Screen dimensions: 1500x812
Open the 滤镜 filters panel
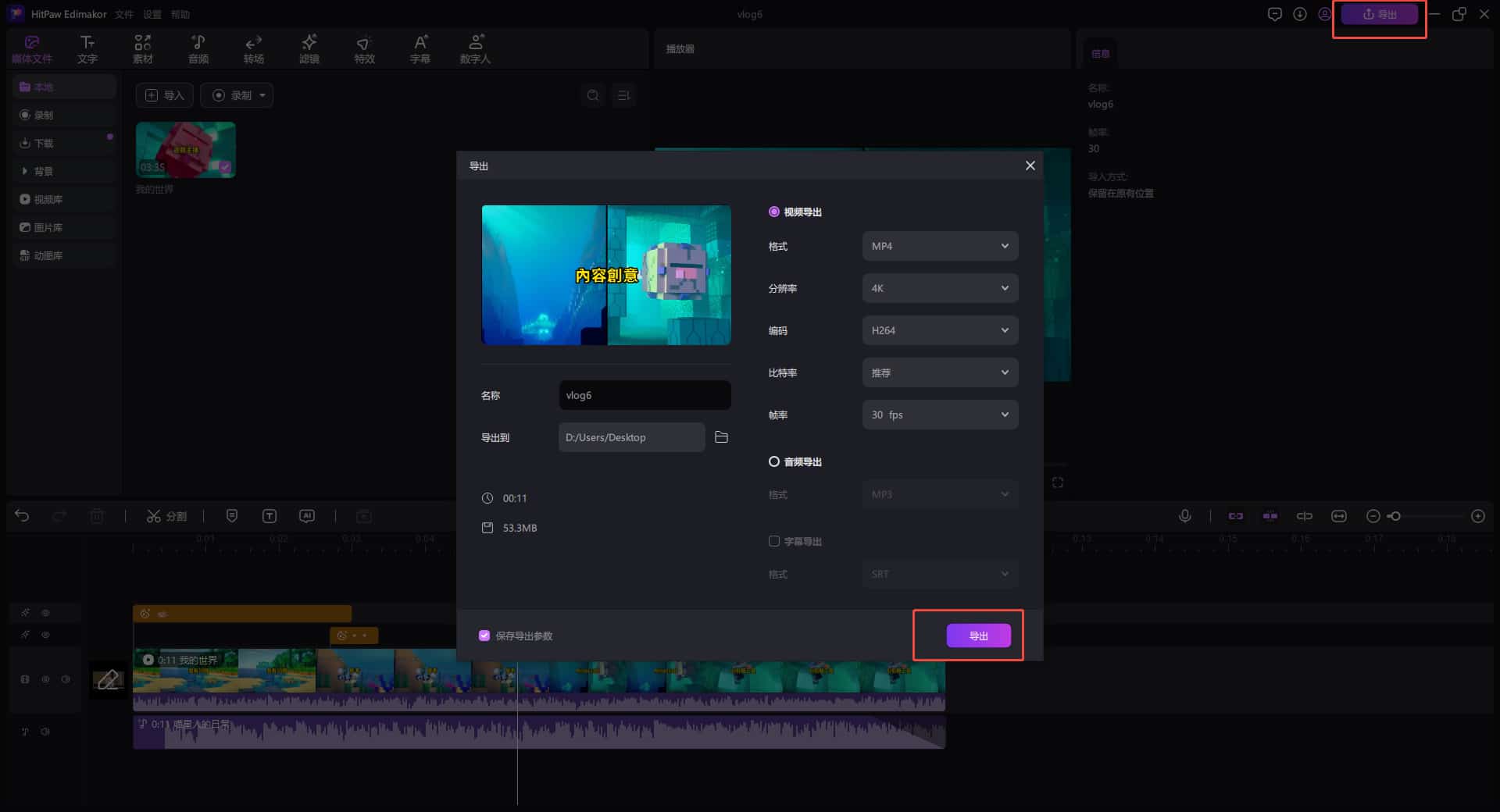[x=309, y=49]
